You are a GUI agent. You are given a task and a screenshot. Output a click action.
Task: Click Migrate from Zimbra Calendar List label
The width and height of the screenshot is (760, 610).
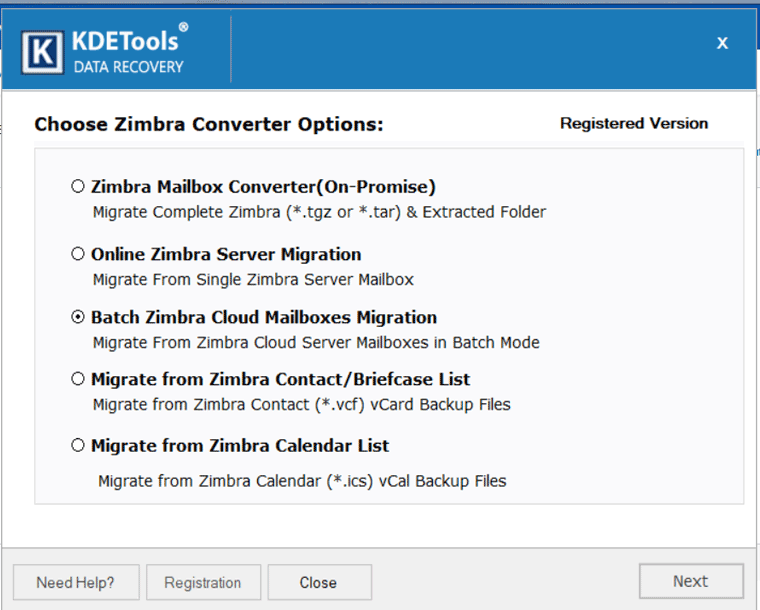tap(240, 445)
